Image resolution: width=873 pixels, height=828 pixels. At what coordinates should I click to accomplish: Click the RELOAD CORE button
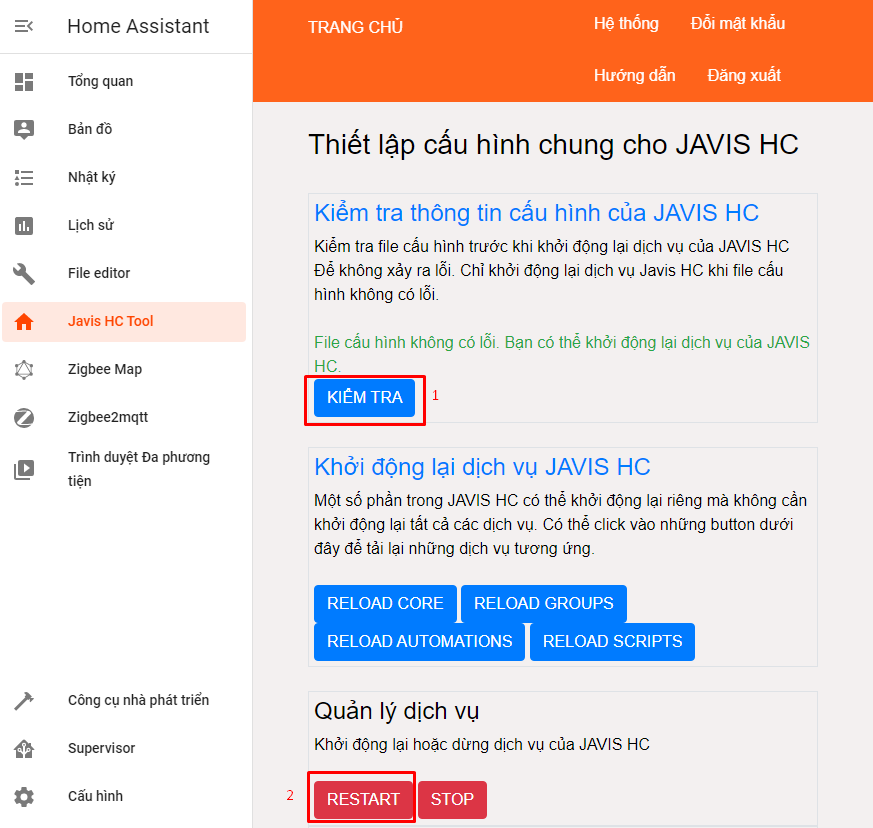pos(385,604)
